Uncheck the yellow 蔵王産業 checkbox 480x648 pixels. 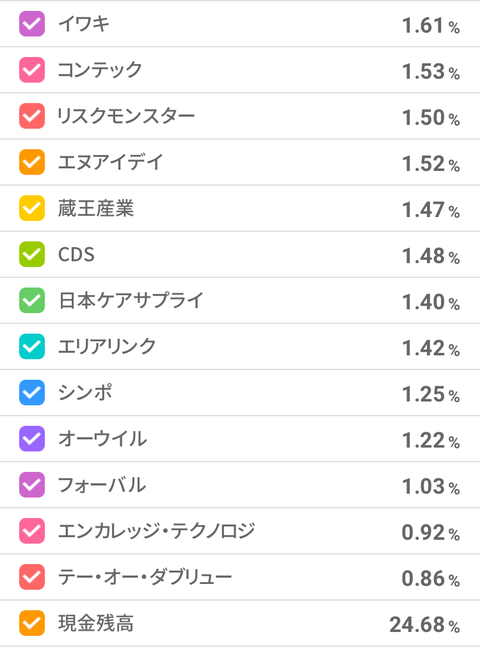coord(32,208)
